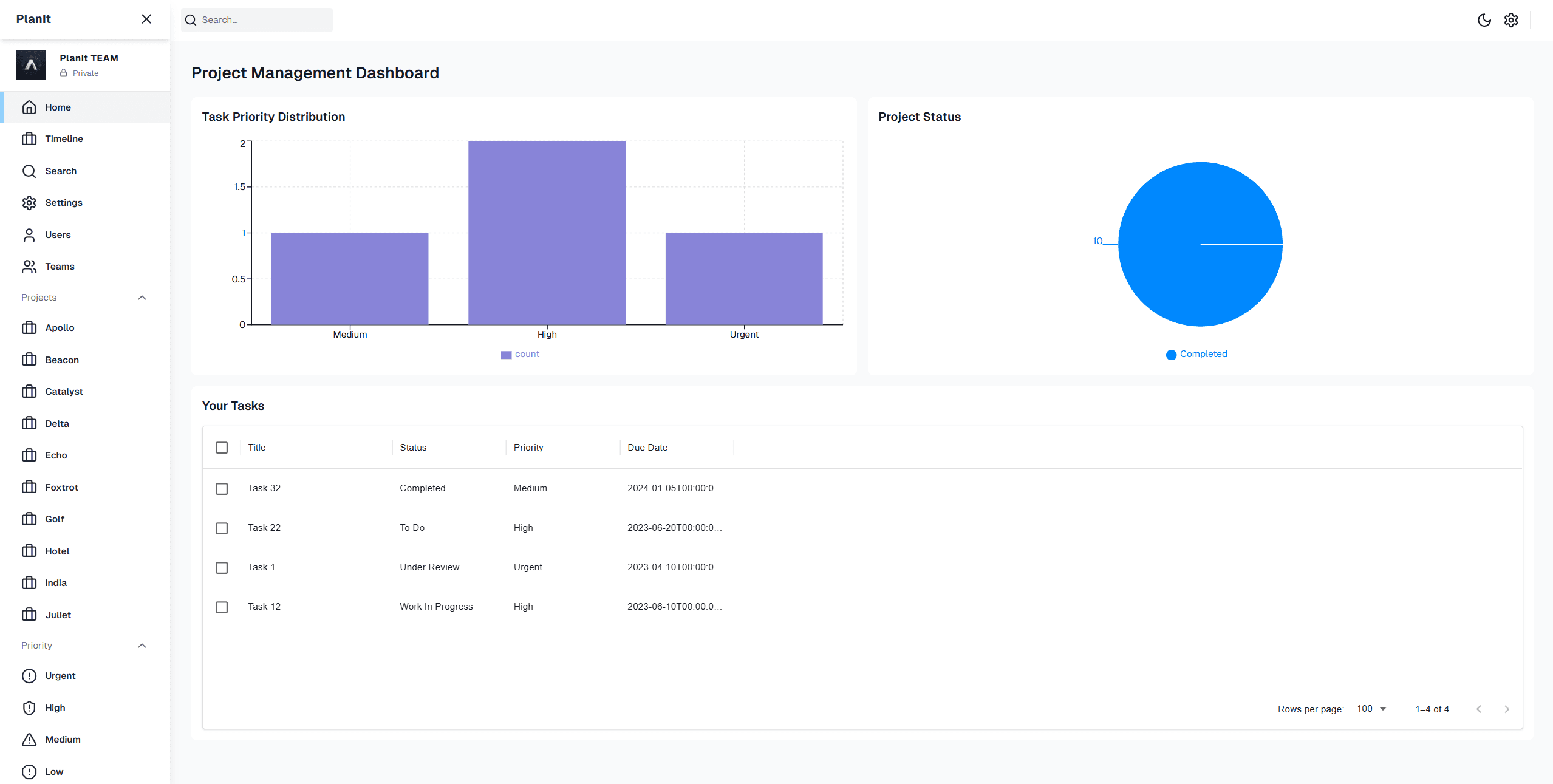1553x784 pixels.
Task: Click the Users person icon
Action: (x=29, y=235)
